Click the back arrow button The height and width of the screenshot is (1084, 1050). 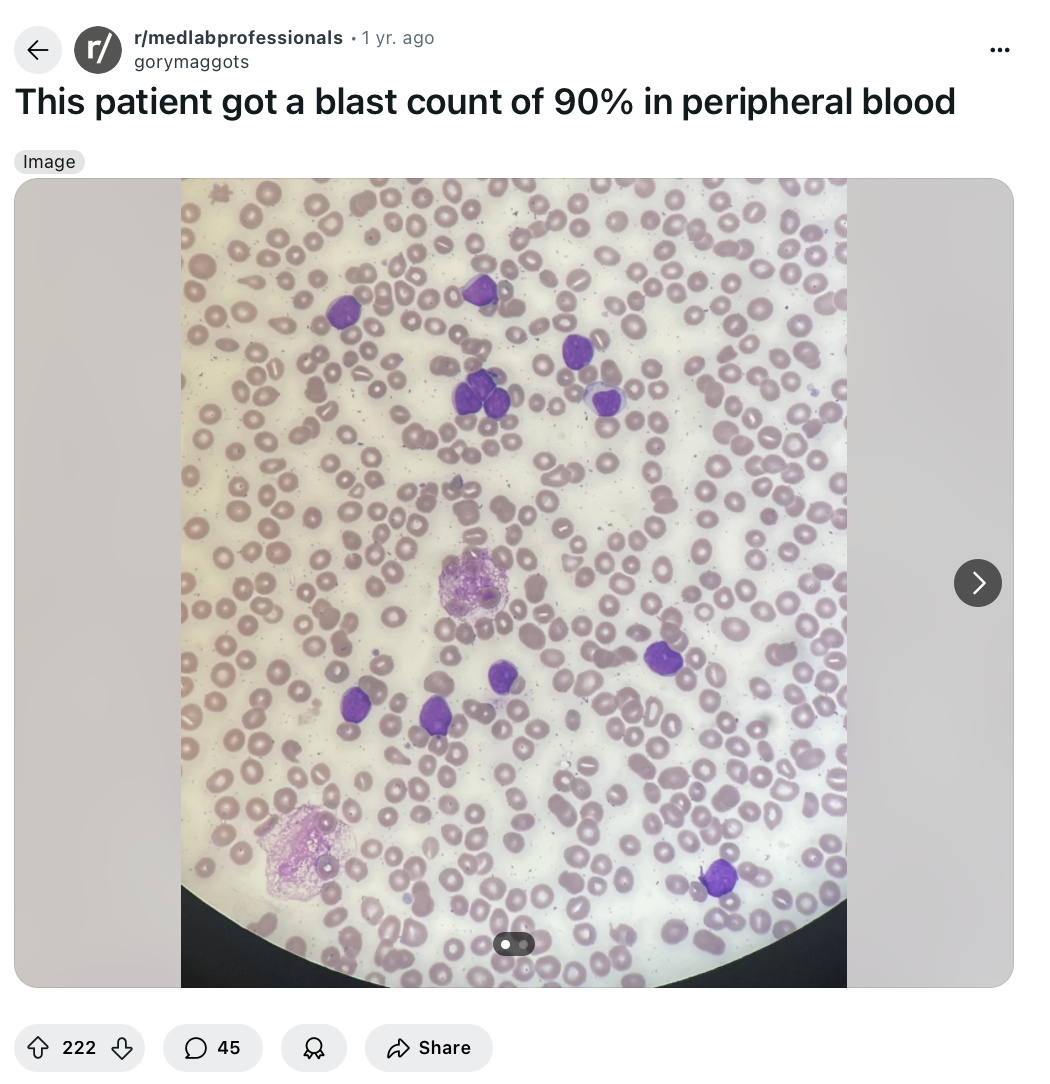point(38,50)
